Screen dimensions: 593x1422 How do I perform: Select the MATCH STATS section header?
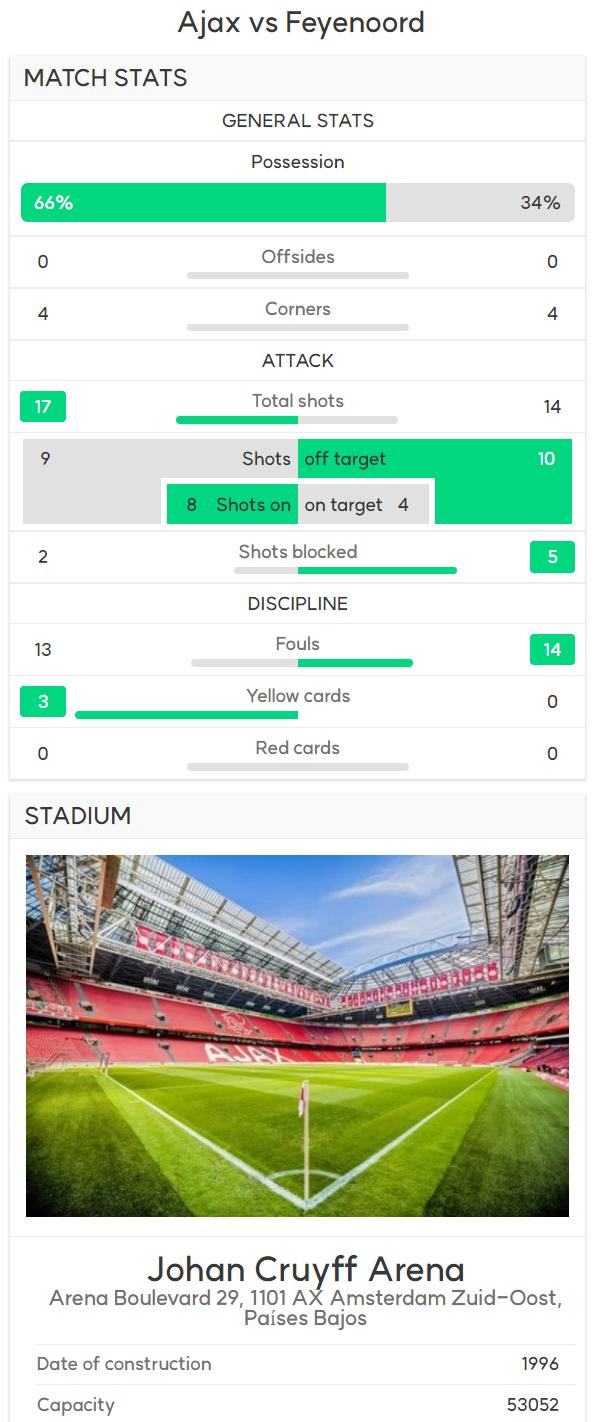[x=106, y=78]
